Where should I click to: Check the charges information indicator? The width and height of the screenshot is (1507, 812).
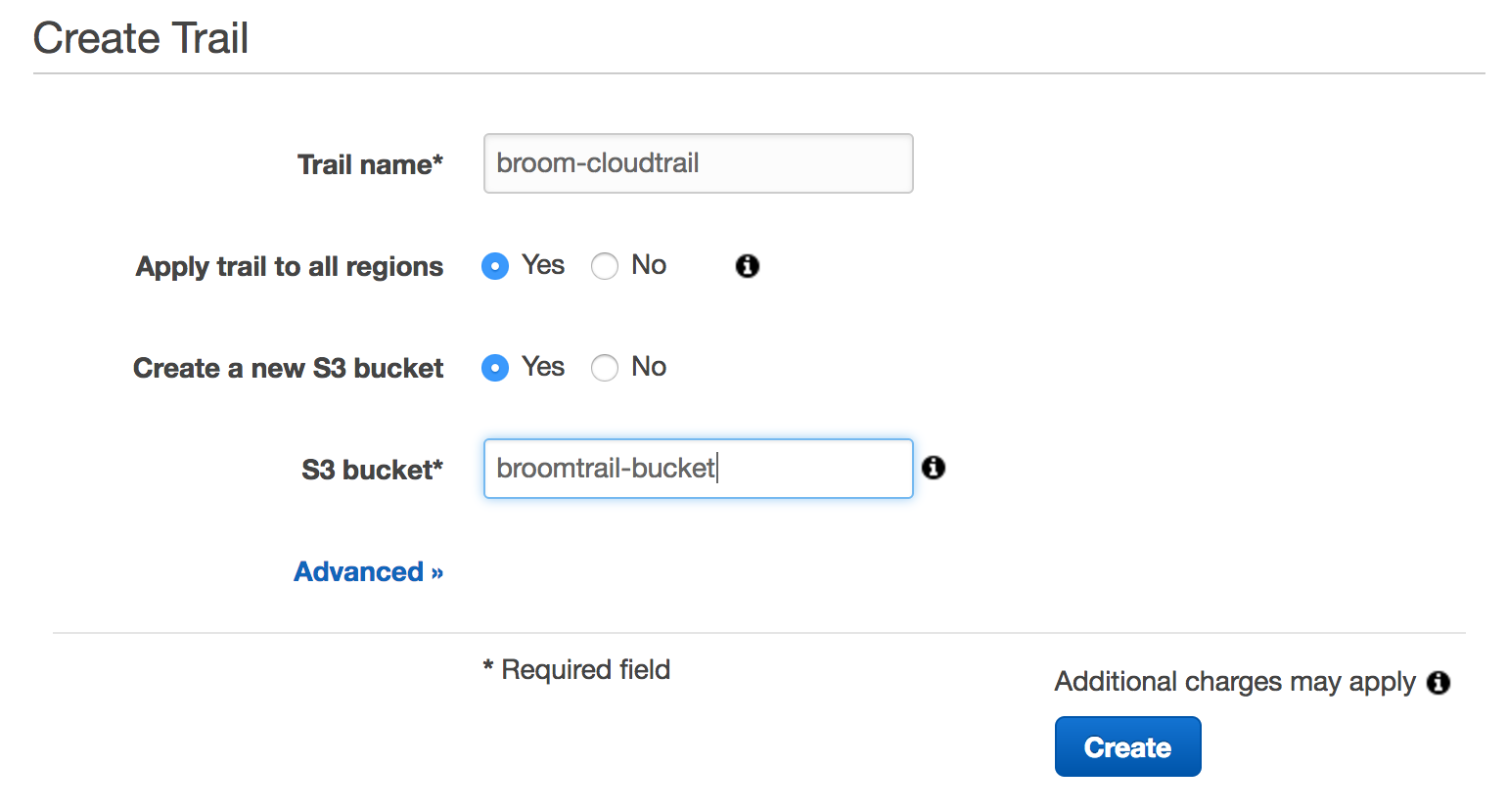point(1438,682)
